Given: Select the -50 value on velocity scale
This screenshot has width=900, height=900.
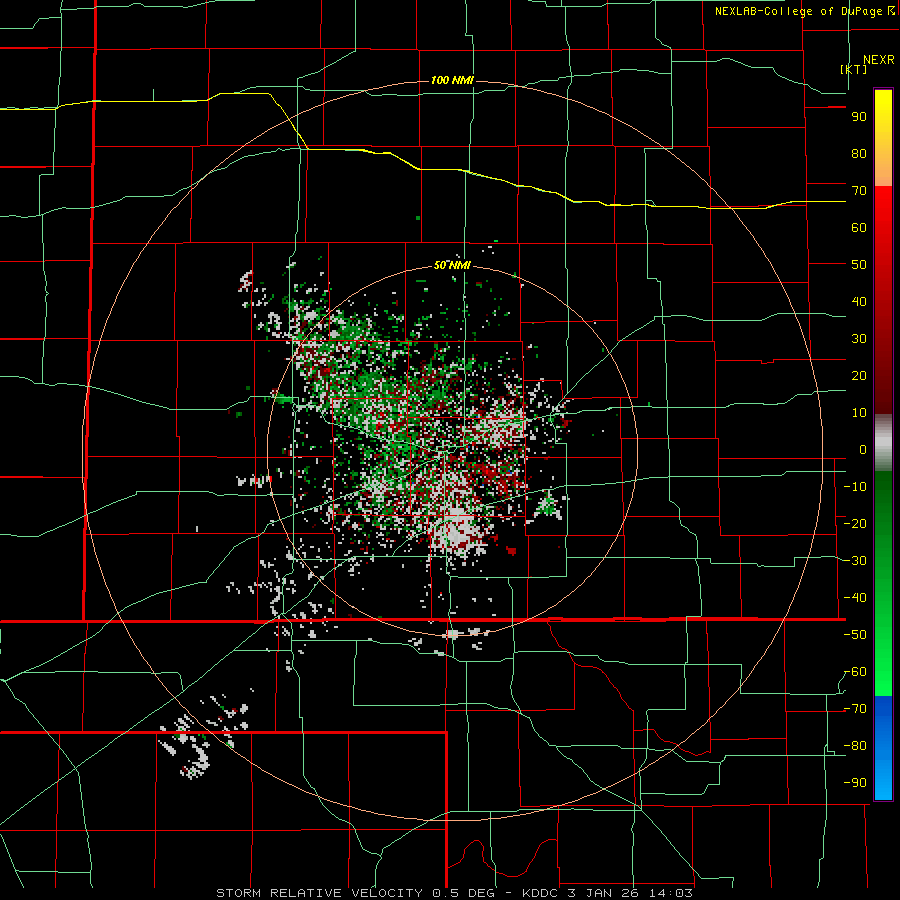Looking at the screenshot, I should coord(855,635).
